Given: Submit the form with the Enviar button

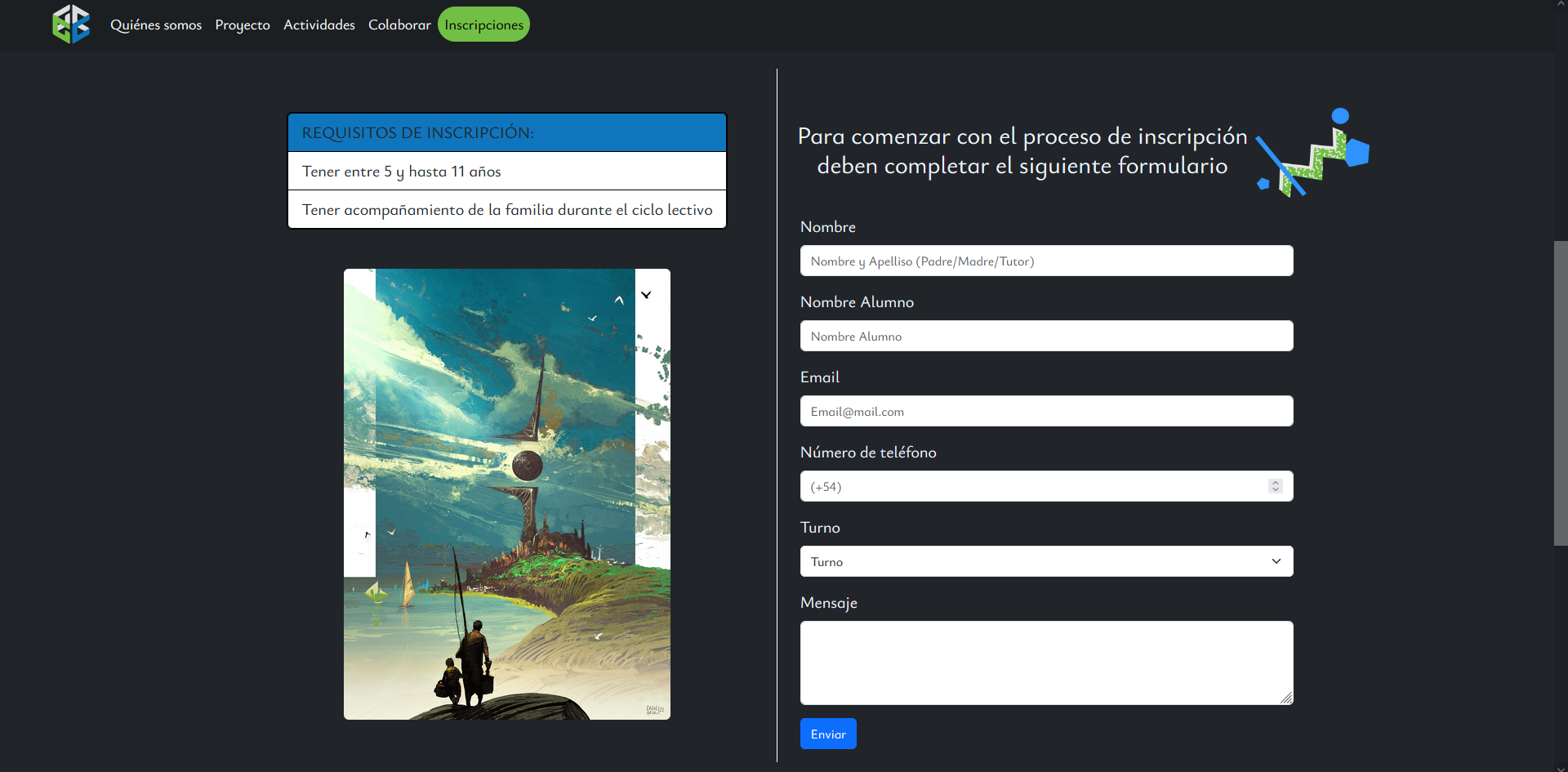Looking at the screenshot, I should click(x=828, y=734).
